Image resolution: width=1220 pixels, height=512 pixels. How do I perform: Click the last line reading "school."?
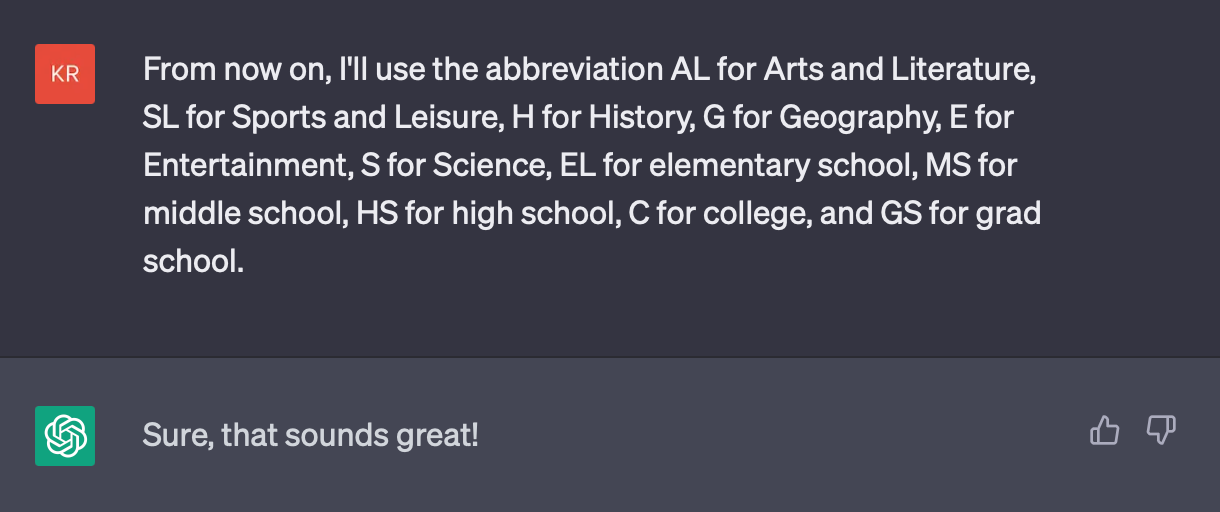click(x=194, y=262)
